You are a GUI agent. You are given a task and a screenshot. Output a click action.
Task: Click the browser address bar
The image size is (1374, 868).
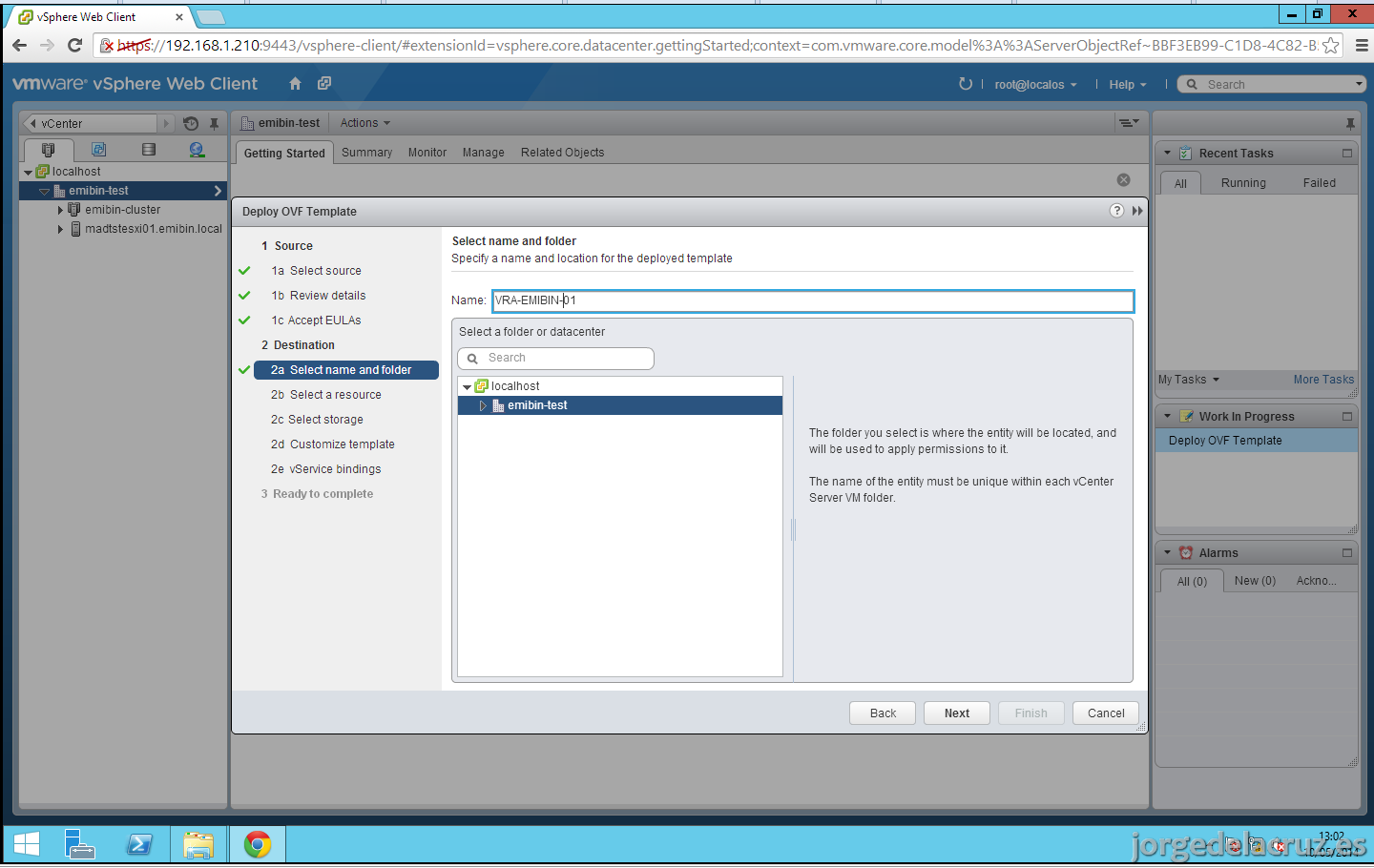coord(716,45)
